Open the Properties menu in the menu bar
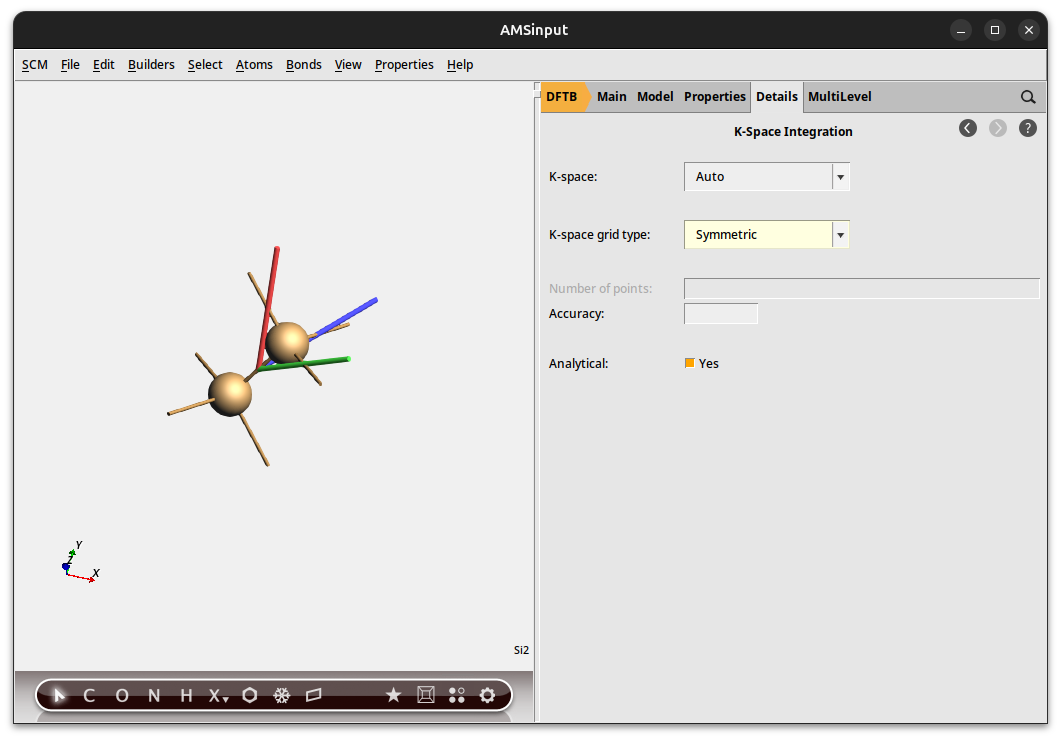 404,64
